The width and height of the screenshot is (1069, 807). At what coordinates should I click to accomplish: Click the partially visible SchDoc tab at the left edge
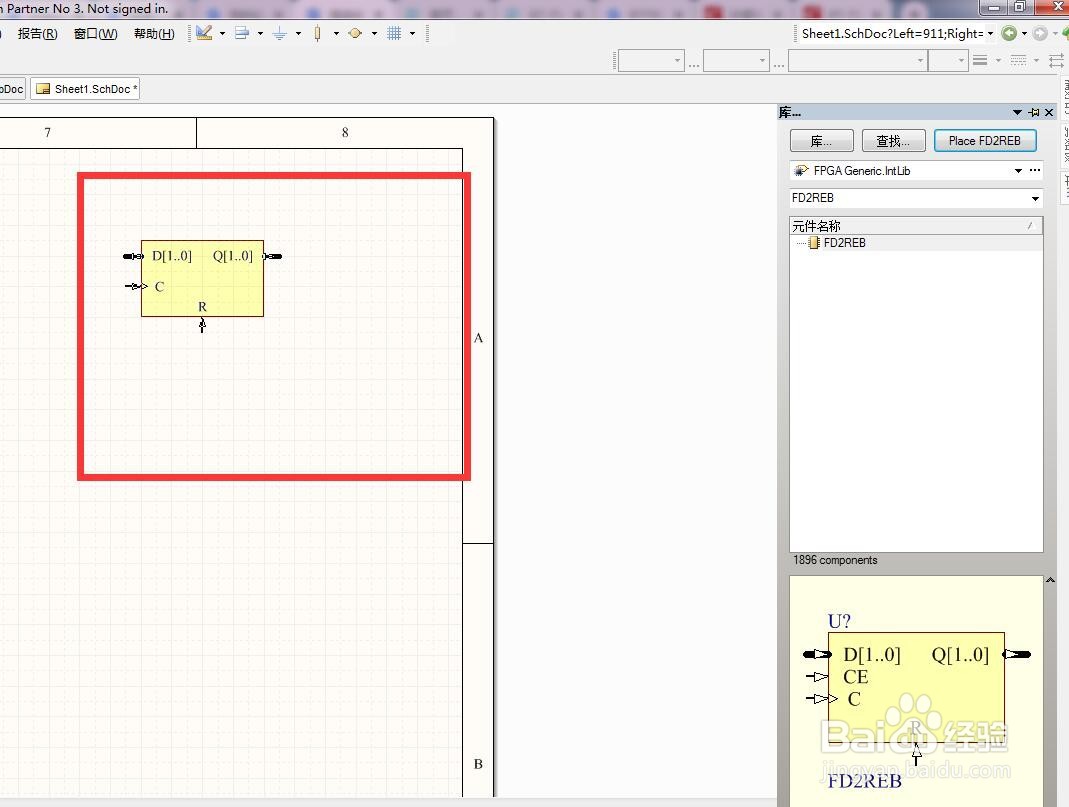click(12, 89)
